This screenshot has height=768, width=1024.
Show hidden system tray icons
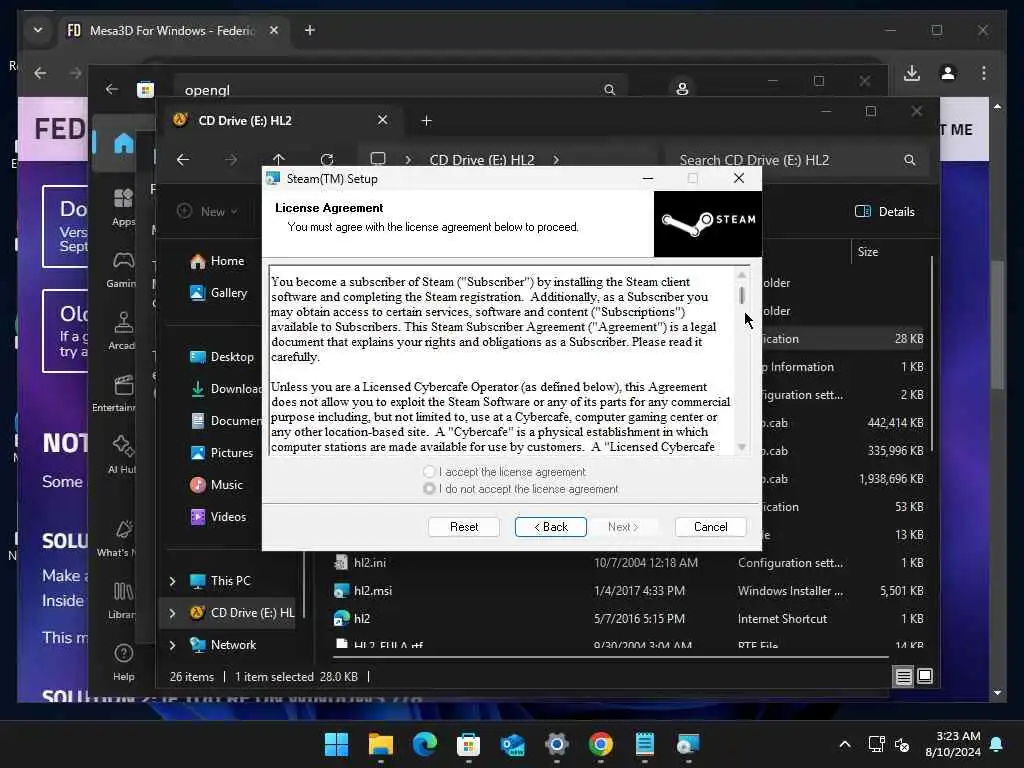844,744
